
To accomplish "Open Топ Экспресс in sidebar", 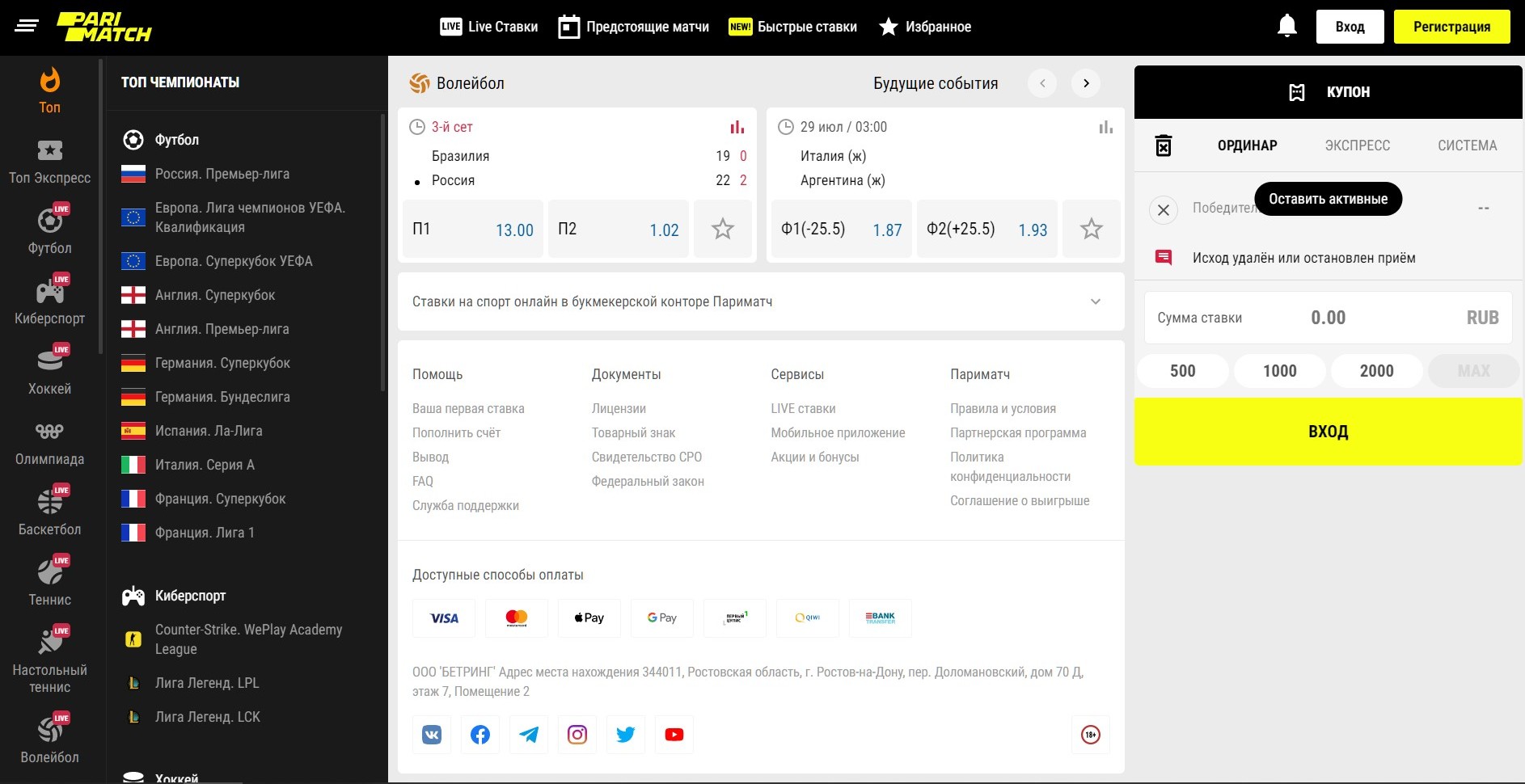I will (x=50, y=162).
